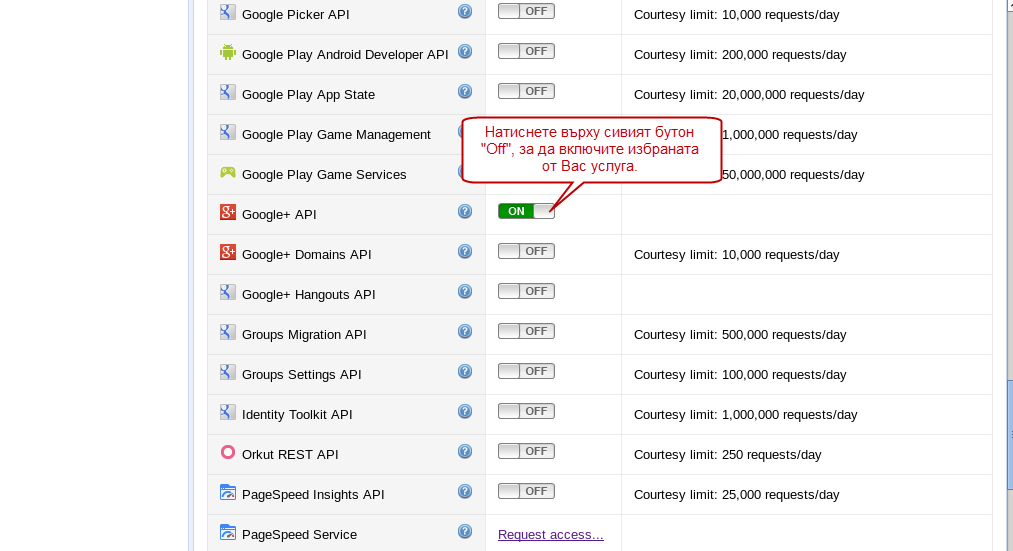
Task: Click help icon next to Google Picker API
Action: coord(465,12)
